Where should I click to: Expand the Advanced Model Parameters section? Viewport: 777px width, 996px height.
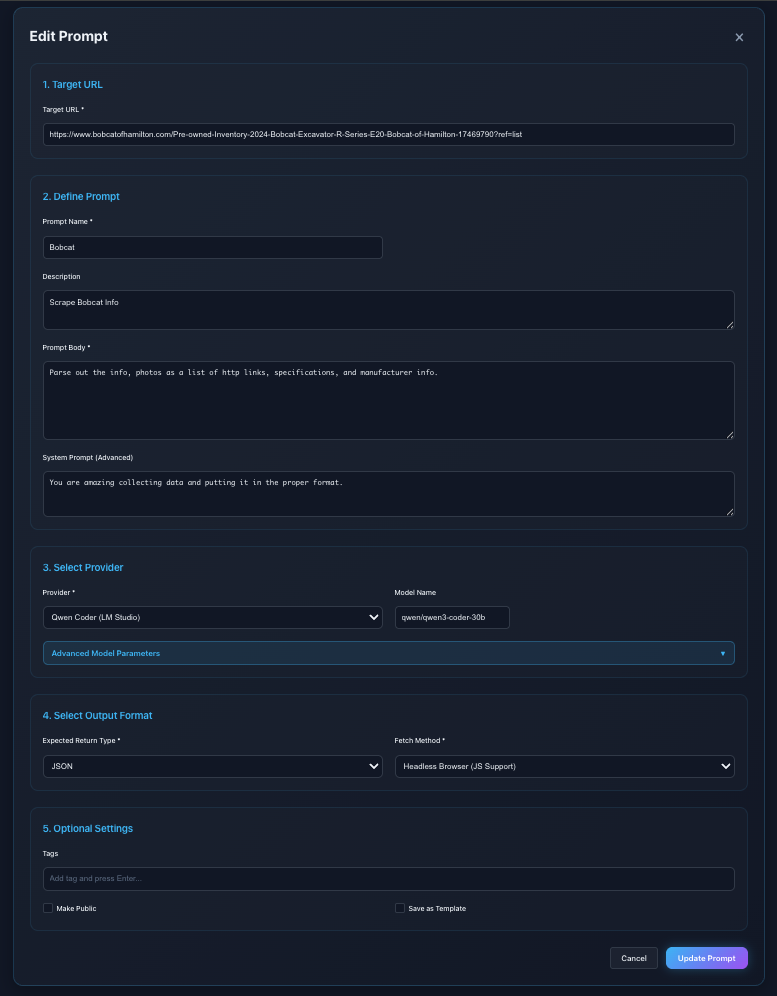click(x=388, y=652)
